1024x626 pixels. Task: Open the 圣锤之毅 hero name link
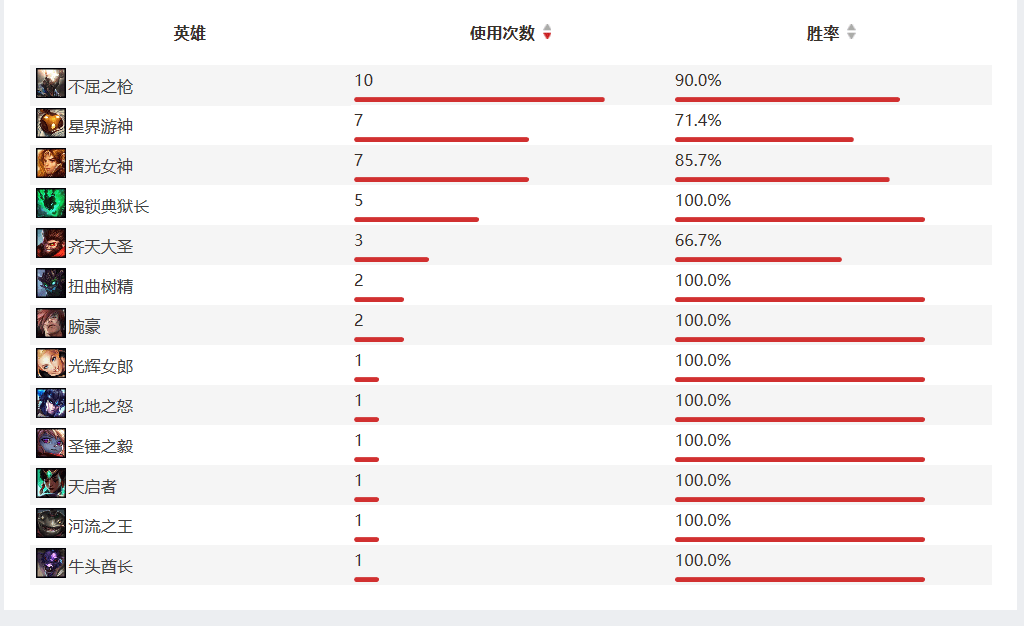(x=101, y=446)
